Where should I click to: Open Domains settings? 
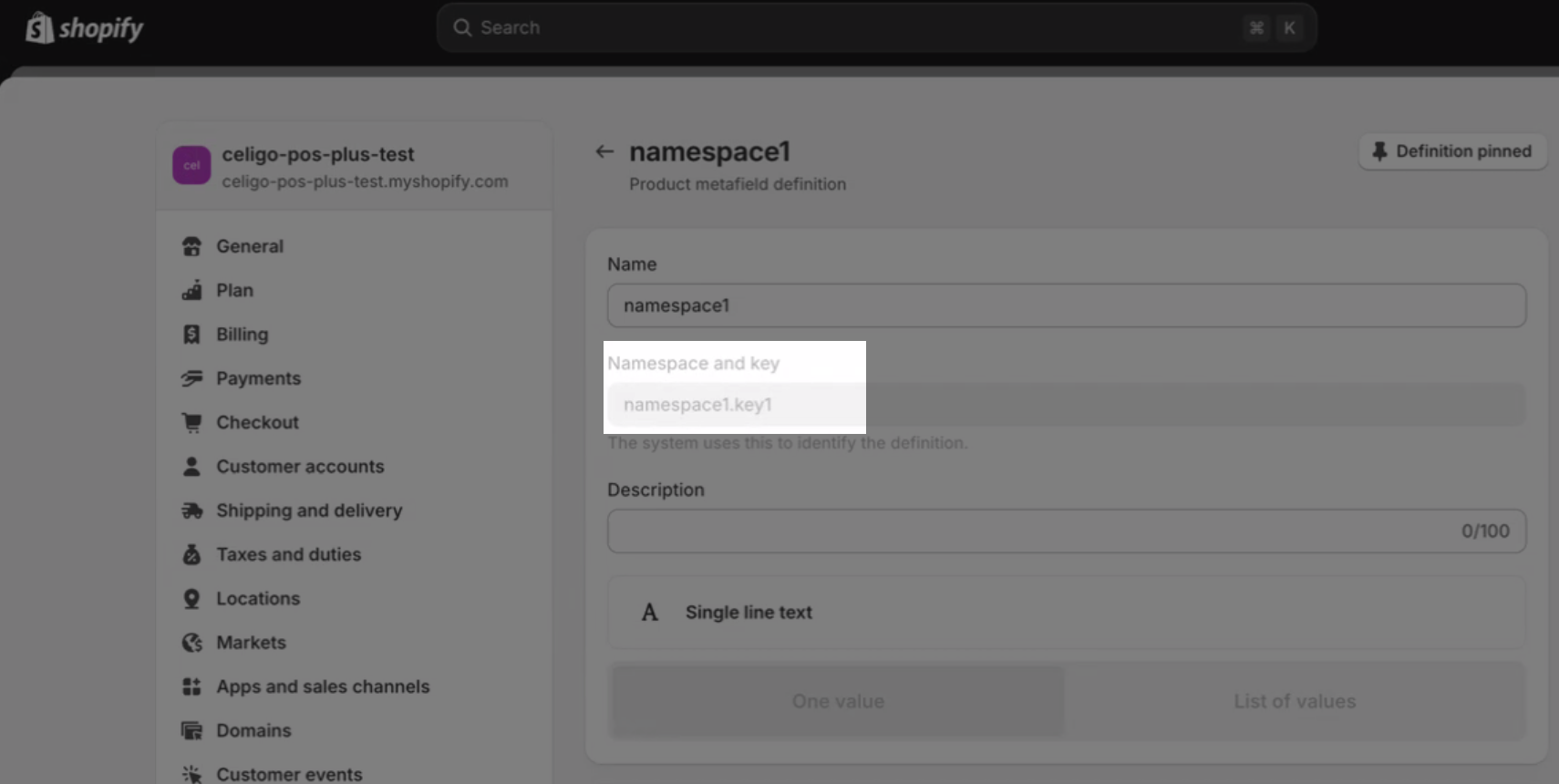pyautogui.click(x=253, y=730)
